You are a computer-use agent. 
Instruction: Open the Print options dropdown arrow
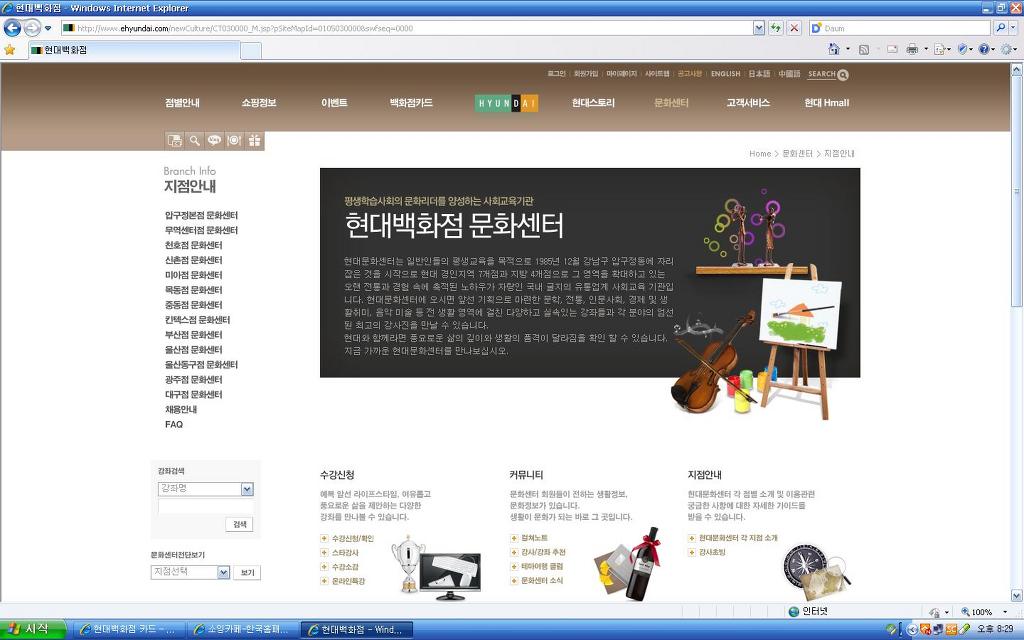(x=925, y=50)
